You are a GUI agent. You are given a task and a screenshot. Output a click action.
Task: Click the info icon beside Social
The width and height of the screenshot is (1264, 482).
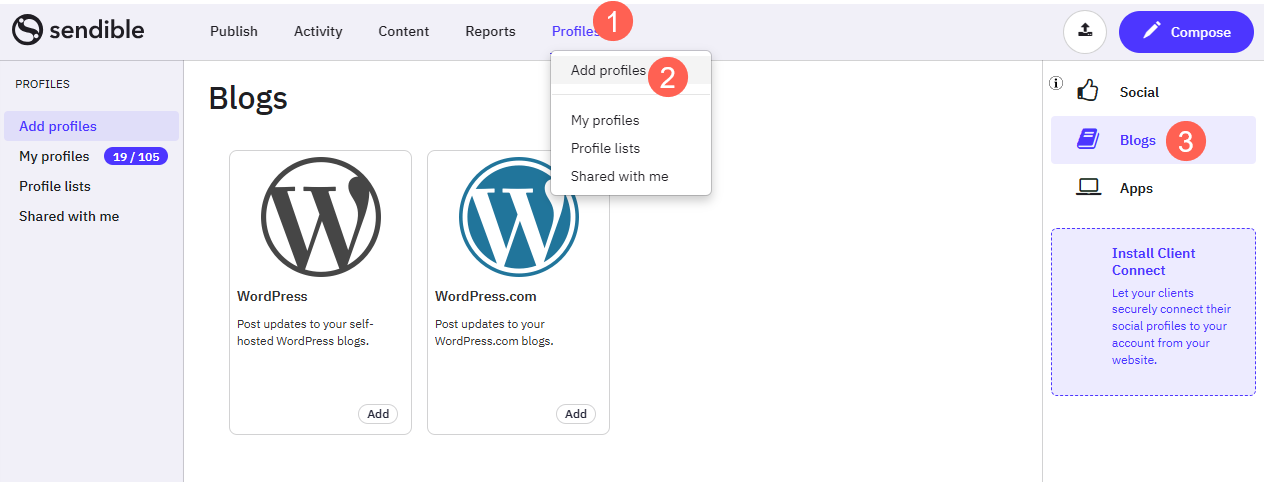1056,83
